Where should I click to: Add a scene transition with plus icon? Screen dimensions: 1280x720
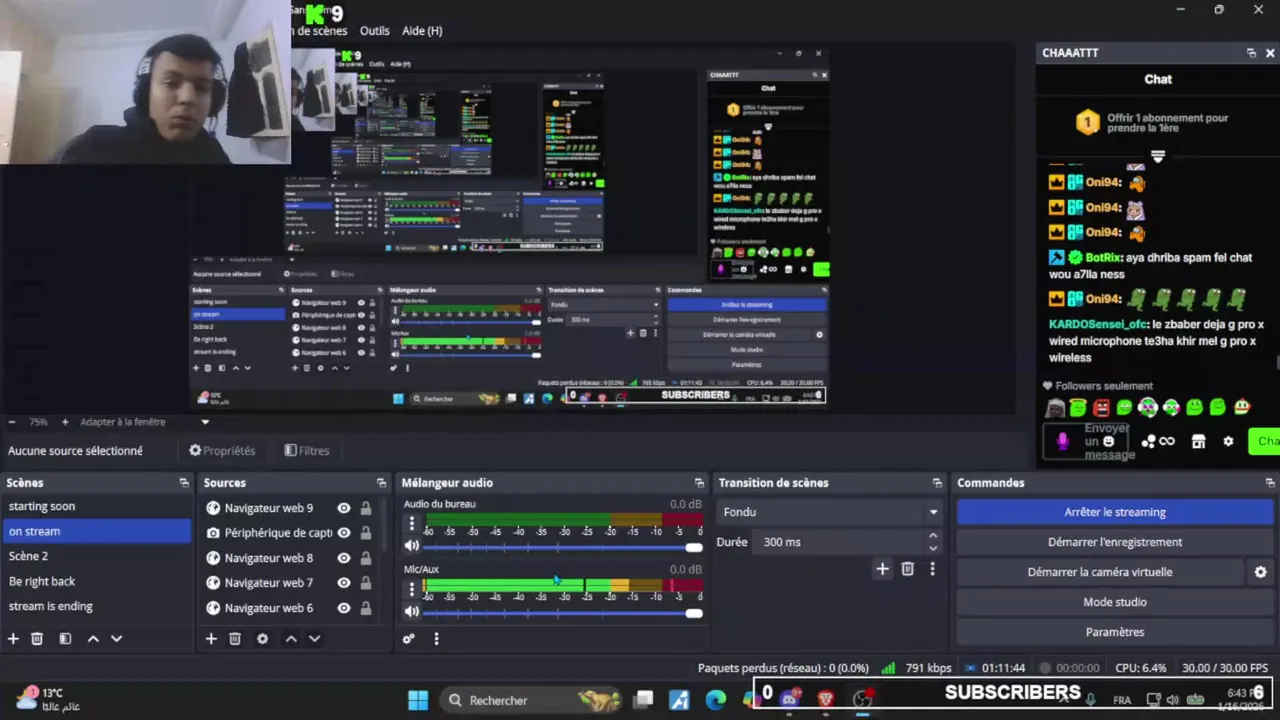[882, 569]
